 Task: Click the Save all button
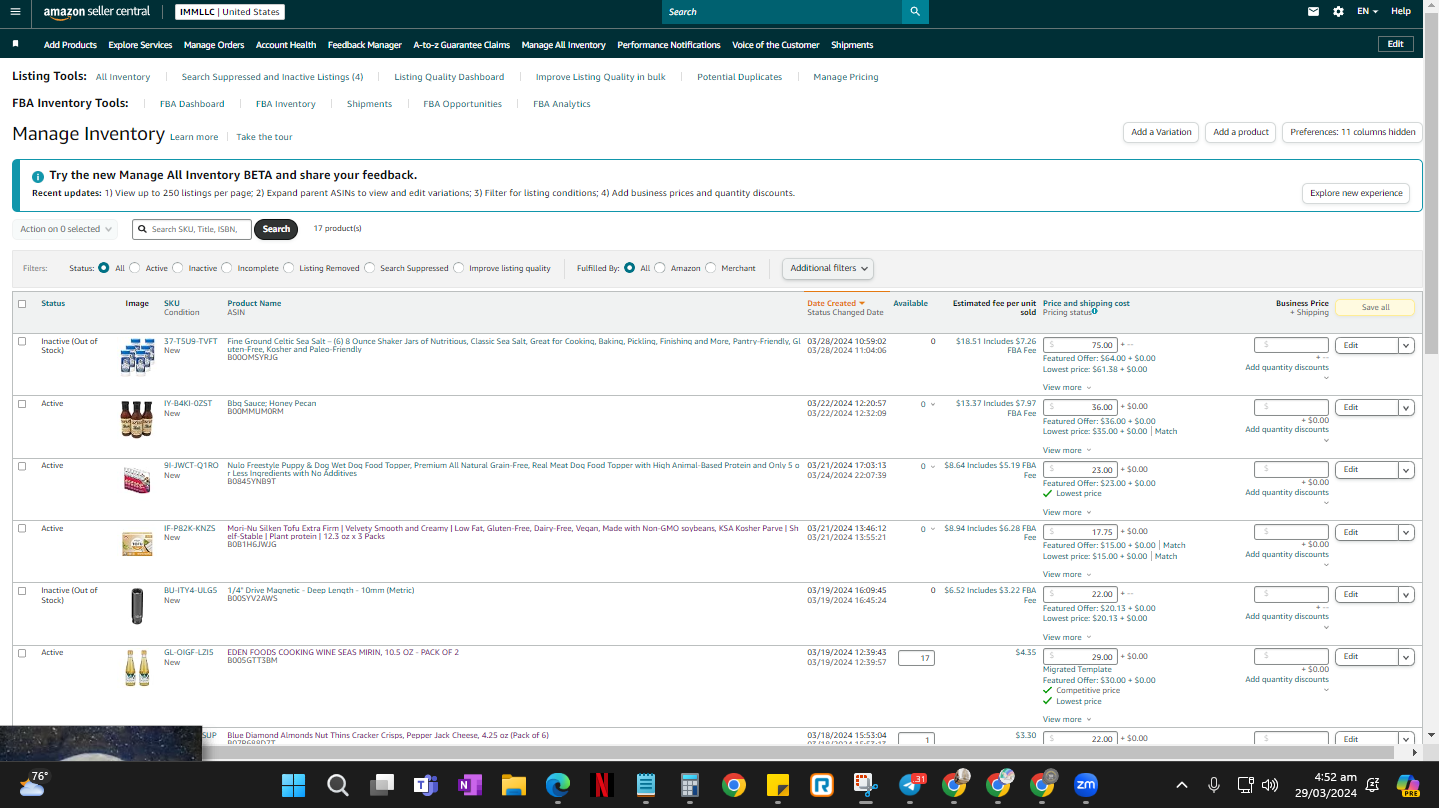[x=1375, y=308]
